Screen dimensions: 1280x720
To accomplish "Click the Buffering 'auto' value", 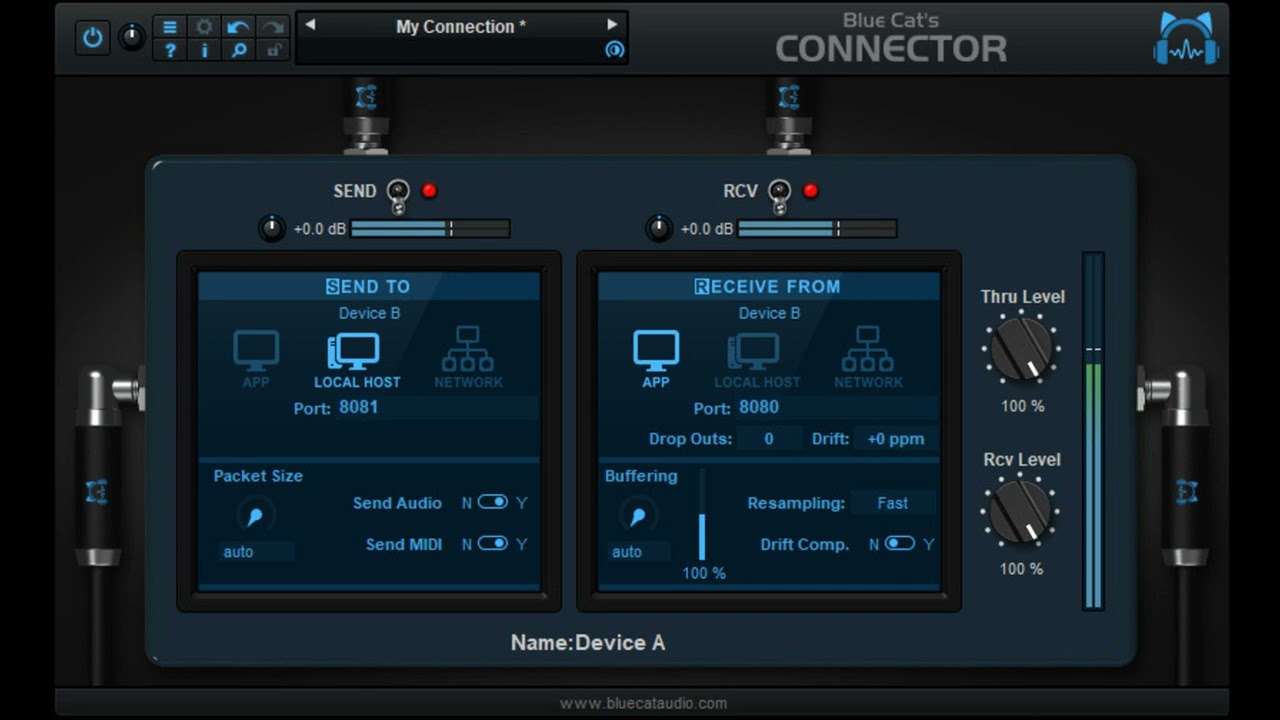I will click(640, 552).
